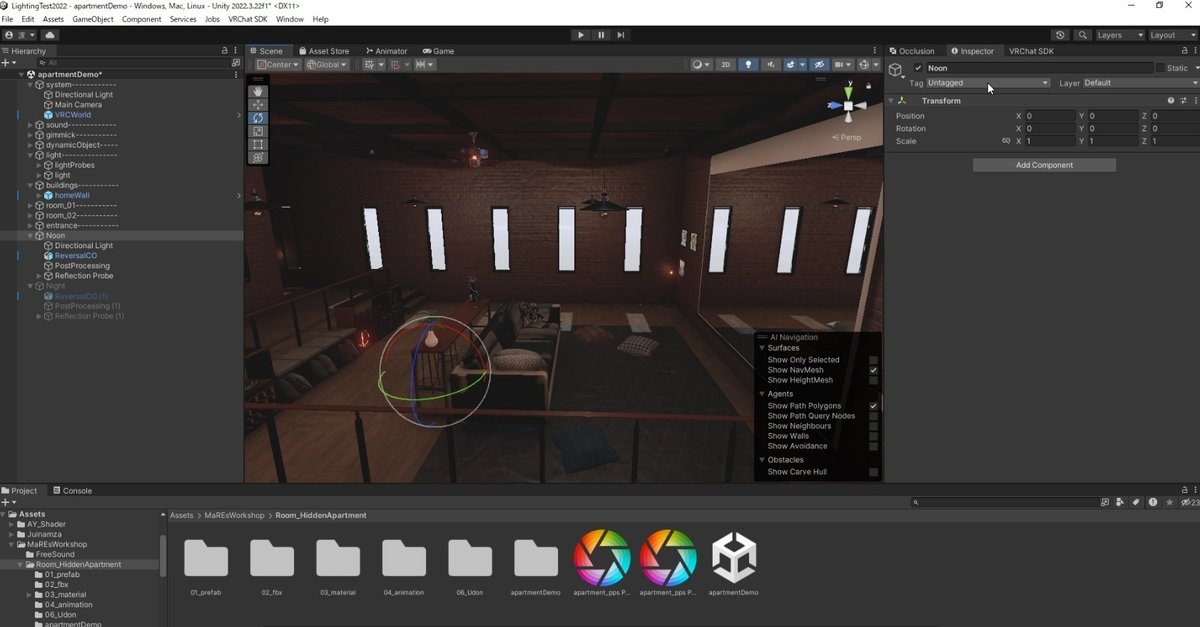
Task: Toggle Show NavMesh checkbox
Action: (873, 370)
